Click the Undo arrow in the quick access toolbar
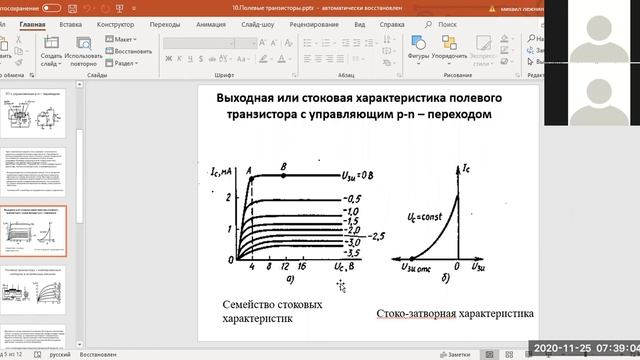The image size is (640, 360). (x=87, y=9)
